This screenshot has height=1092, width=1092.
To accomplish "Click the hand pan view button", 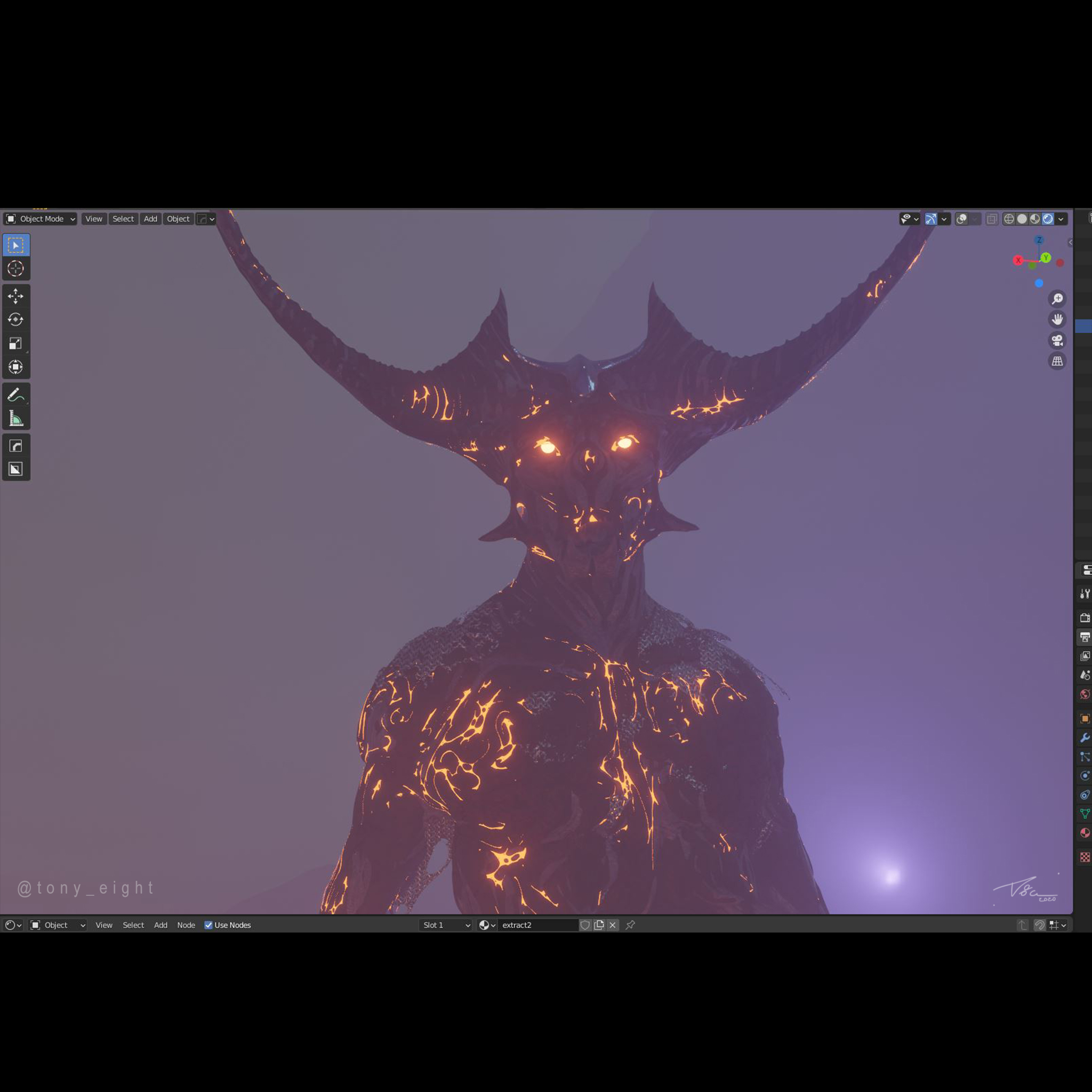I will [x=1057, y=319].
